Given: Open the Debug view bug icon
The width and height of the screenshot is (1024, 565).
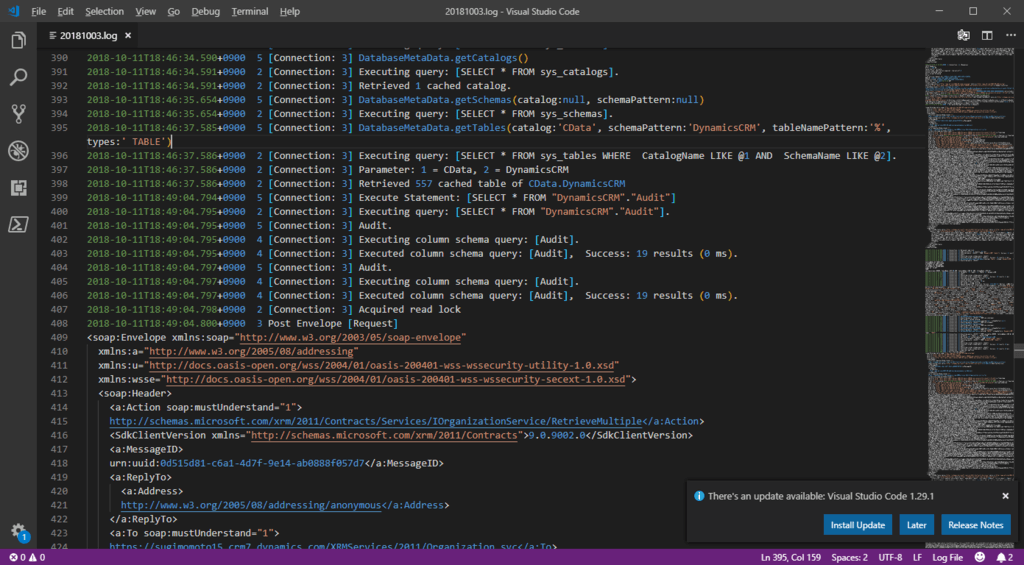Looking at the screenshot, I should click(x=18, y=151).
